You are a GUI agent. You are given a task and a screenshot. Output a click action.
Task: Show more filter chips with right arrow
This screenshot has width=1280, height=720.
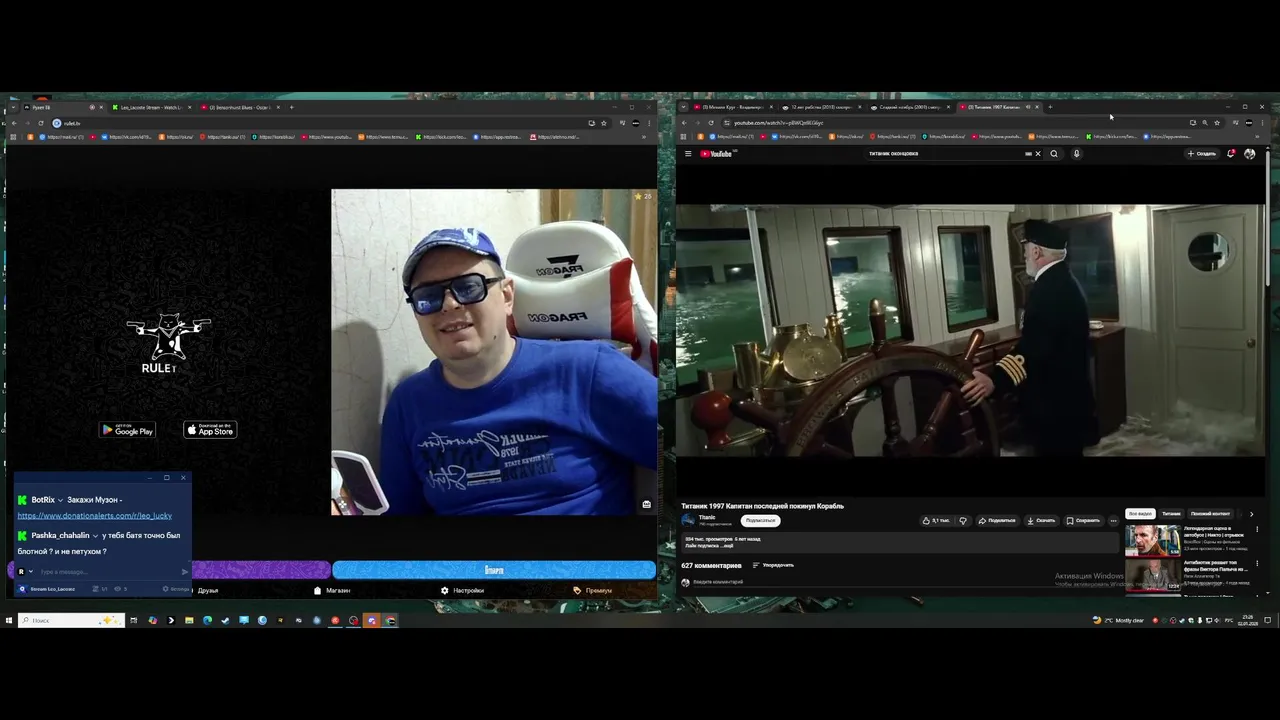tap(1251, 514)
